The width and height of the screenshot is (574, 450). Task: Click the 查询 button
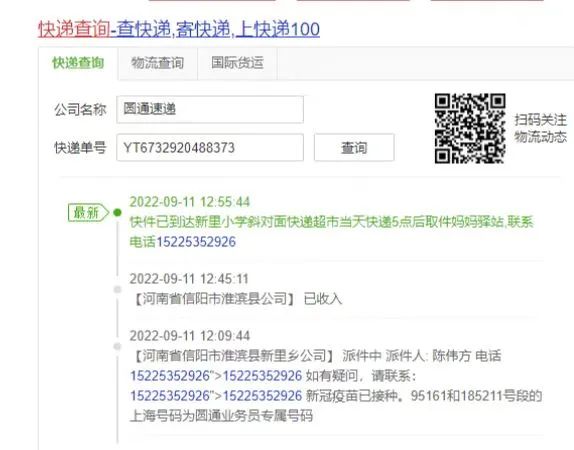click(354, 148)
